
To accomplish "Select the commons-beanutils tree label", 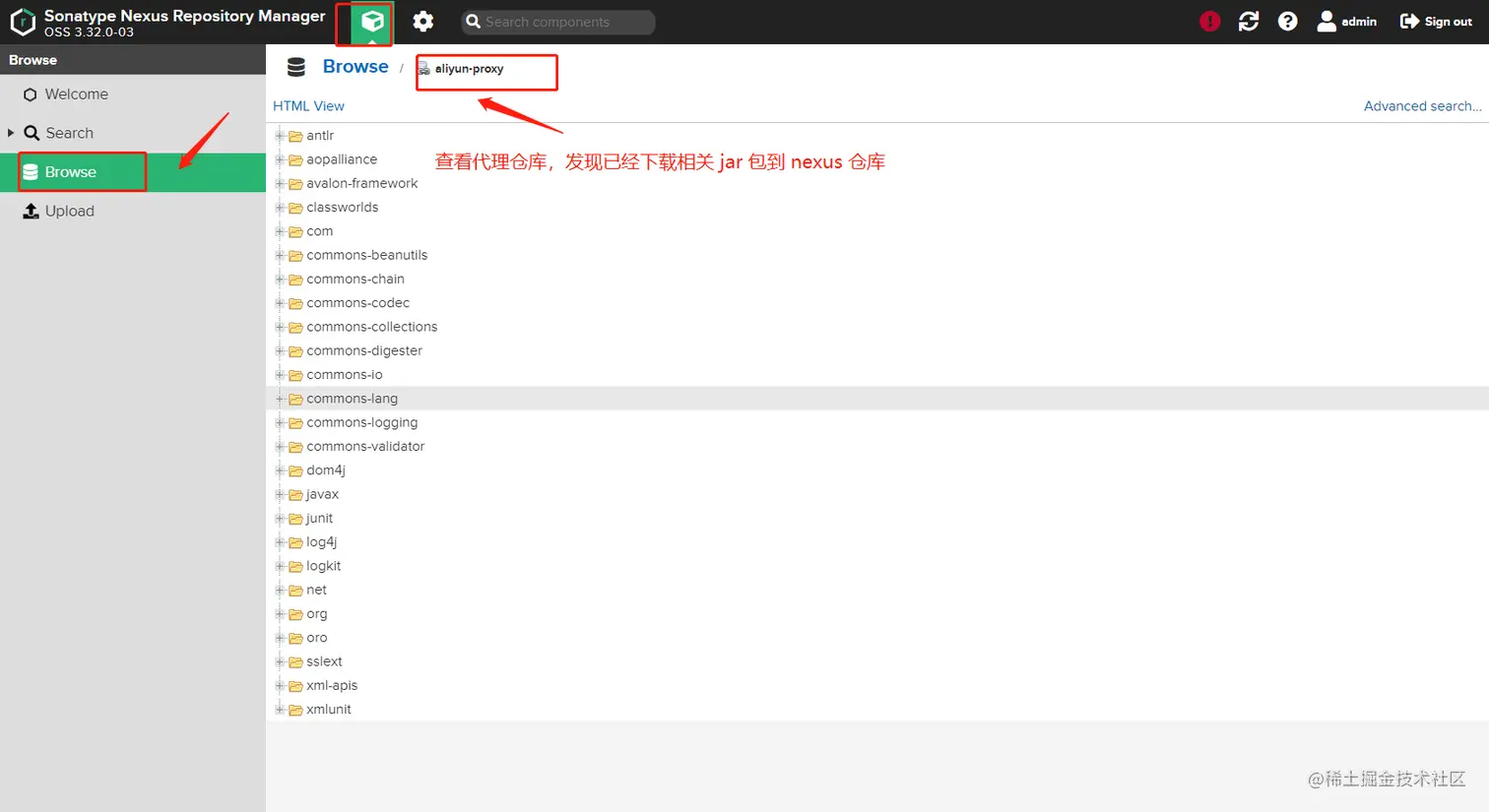I will [x=367, y=255].
